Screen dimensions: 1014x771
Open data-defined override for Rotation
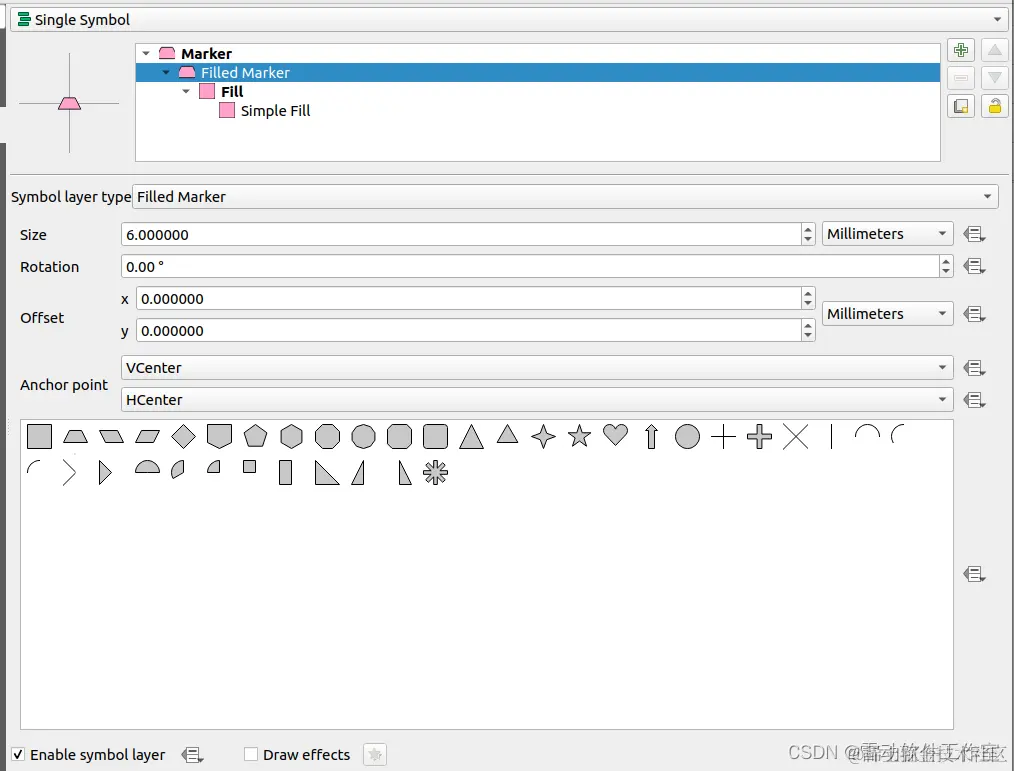click(x=974, y=266)
